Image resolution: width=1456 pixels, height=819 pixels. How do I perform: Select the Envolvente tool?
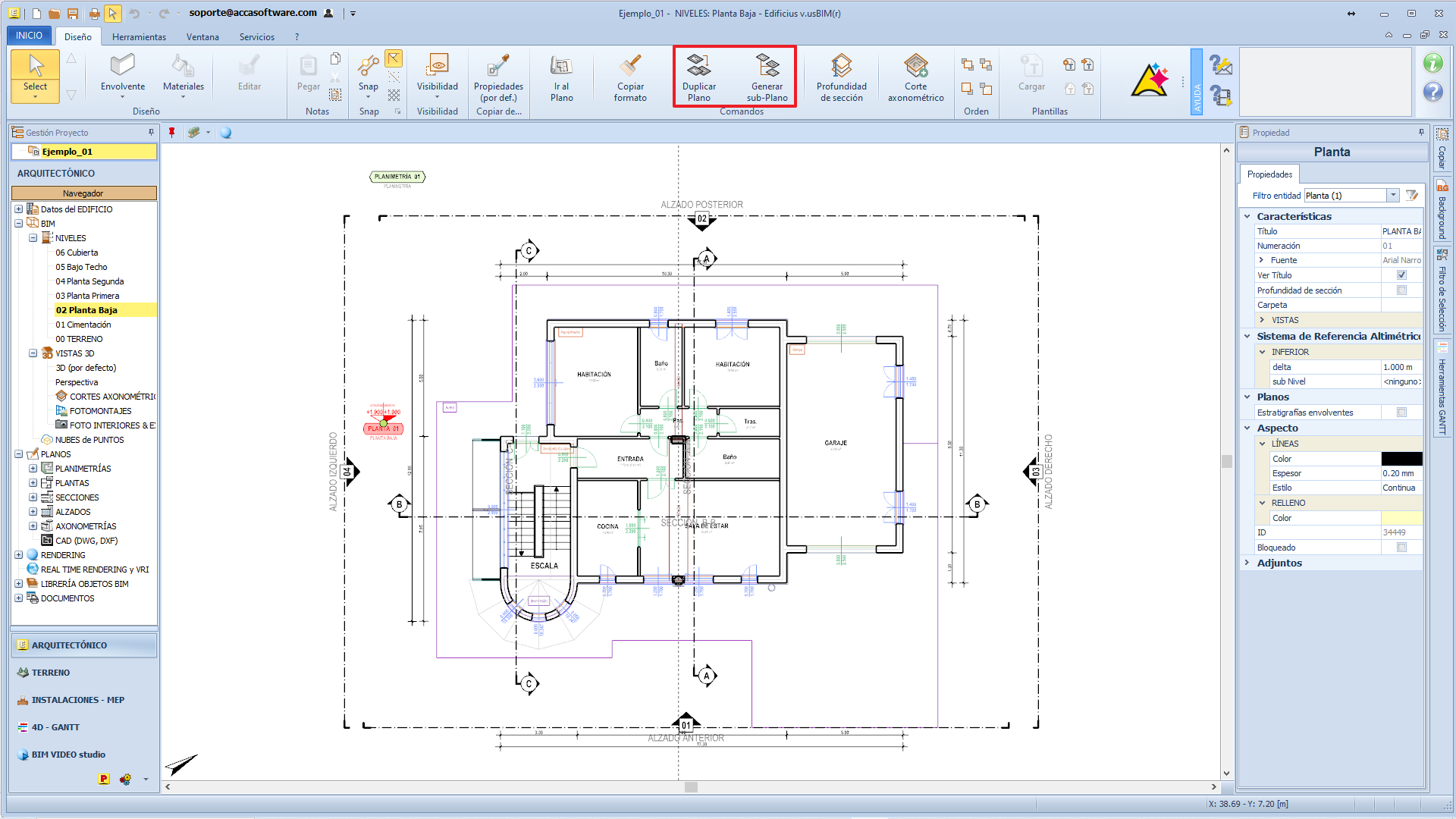(122, 67)
